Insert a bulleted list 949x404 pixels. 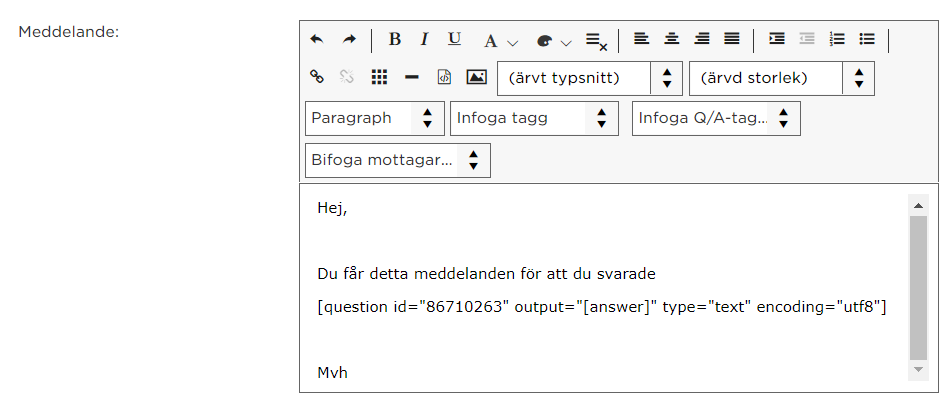tap(867, 39)
